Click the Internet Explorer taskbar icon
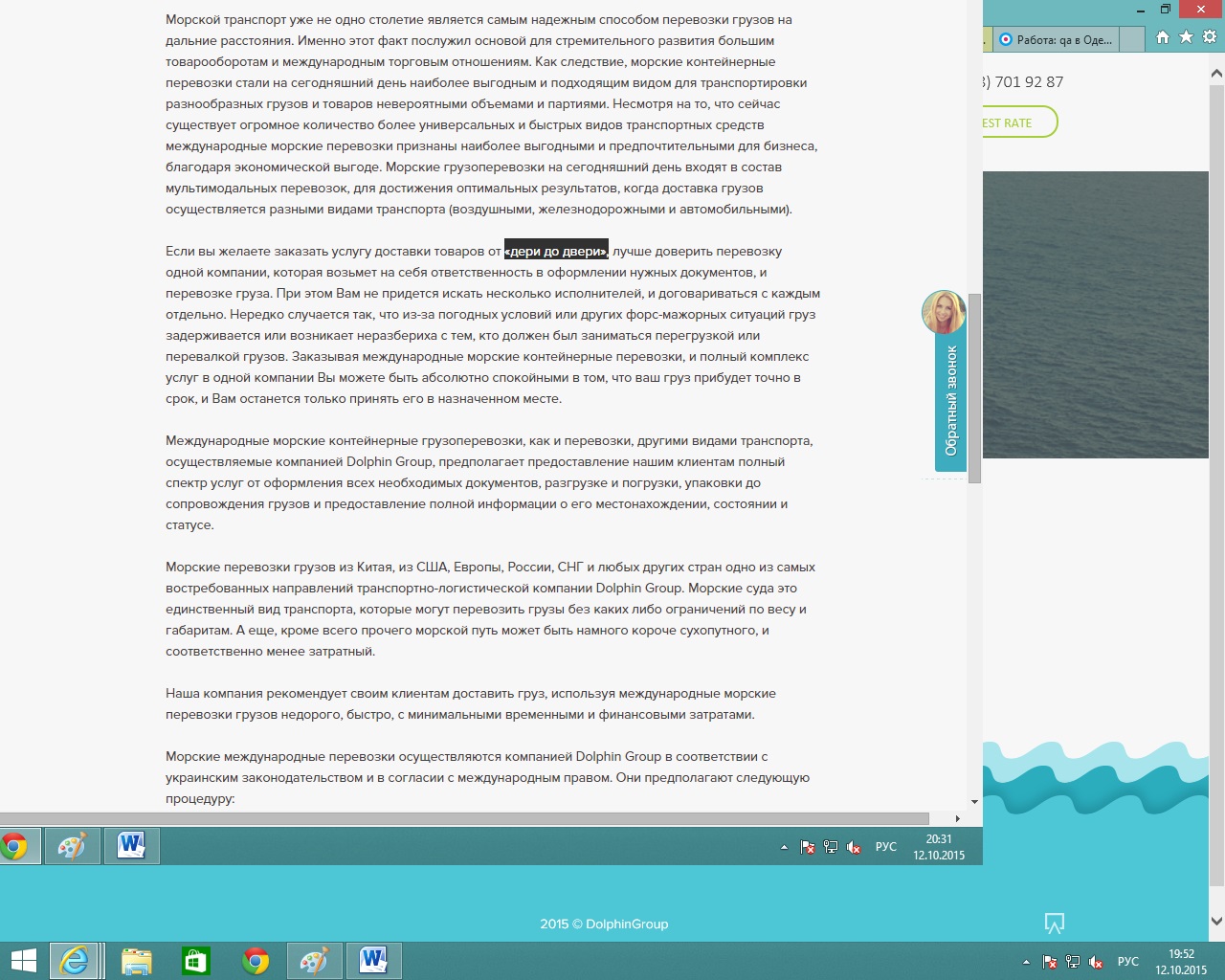Viewport: 1225px width, 980px height. (75, 960)
